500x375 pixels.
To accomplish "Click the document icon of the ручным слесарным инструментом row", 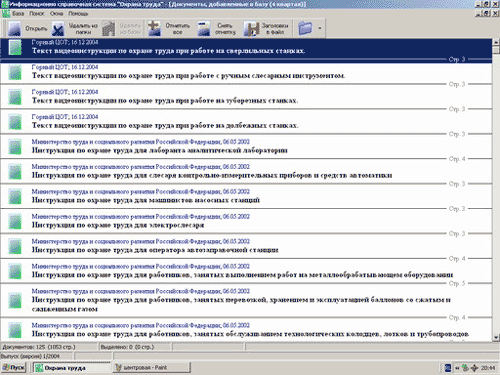I will [15, 72].
